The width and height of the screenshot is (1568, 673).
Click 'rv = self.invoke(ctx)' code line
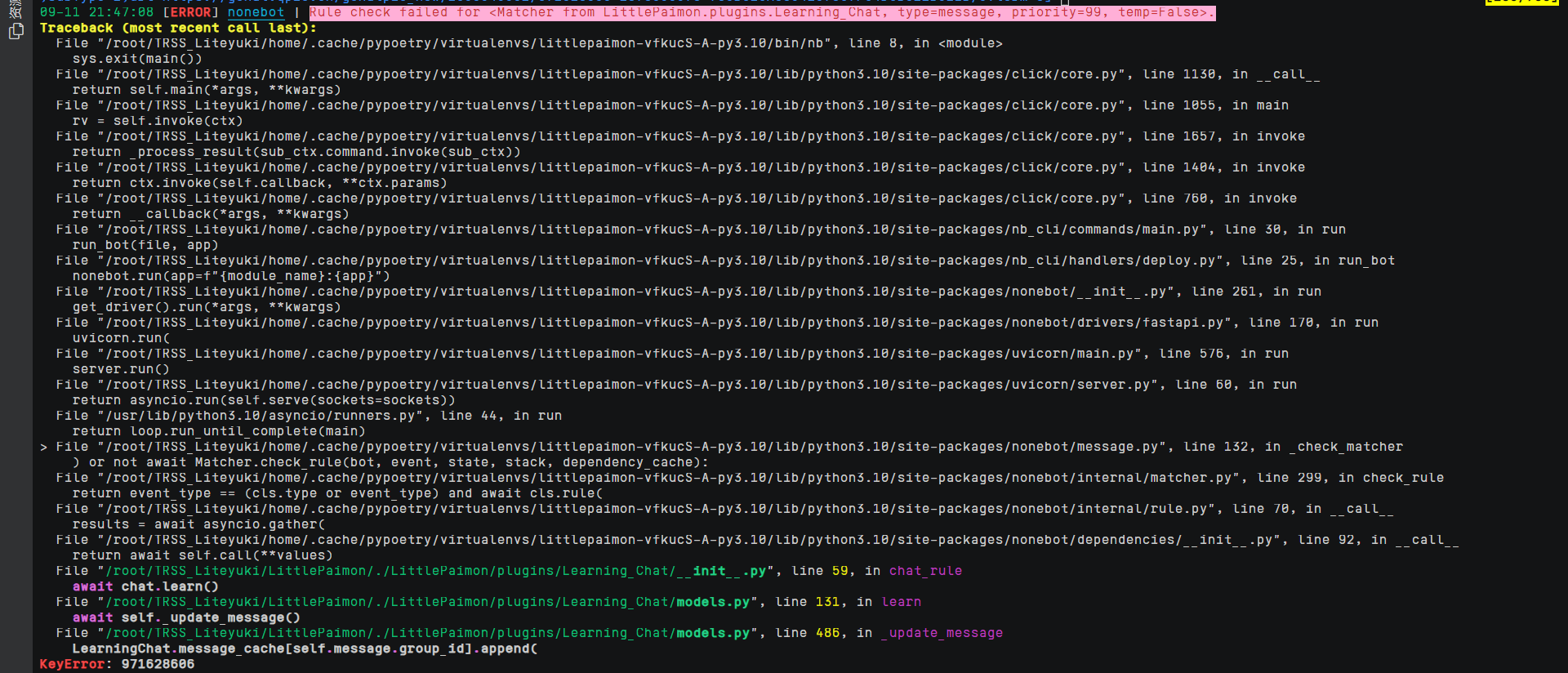(x=158, y=121)
